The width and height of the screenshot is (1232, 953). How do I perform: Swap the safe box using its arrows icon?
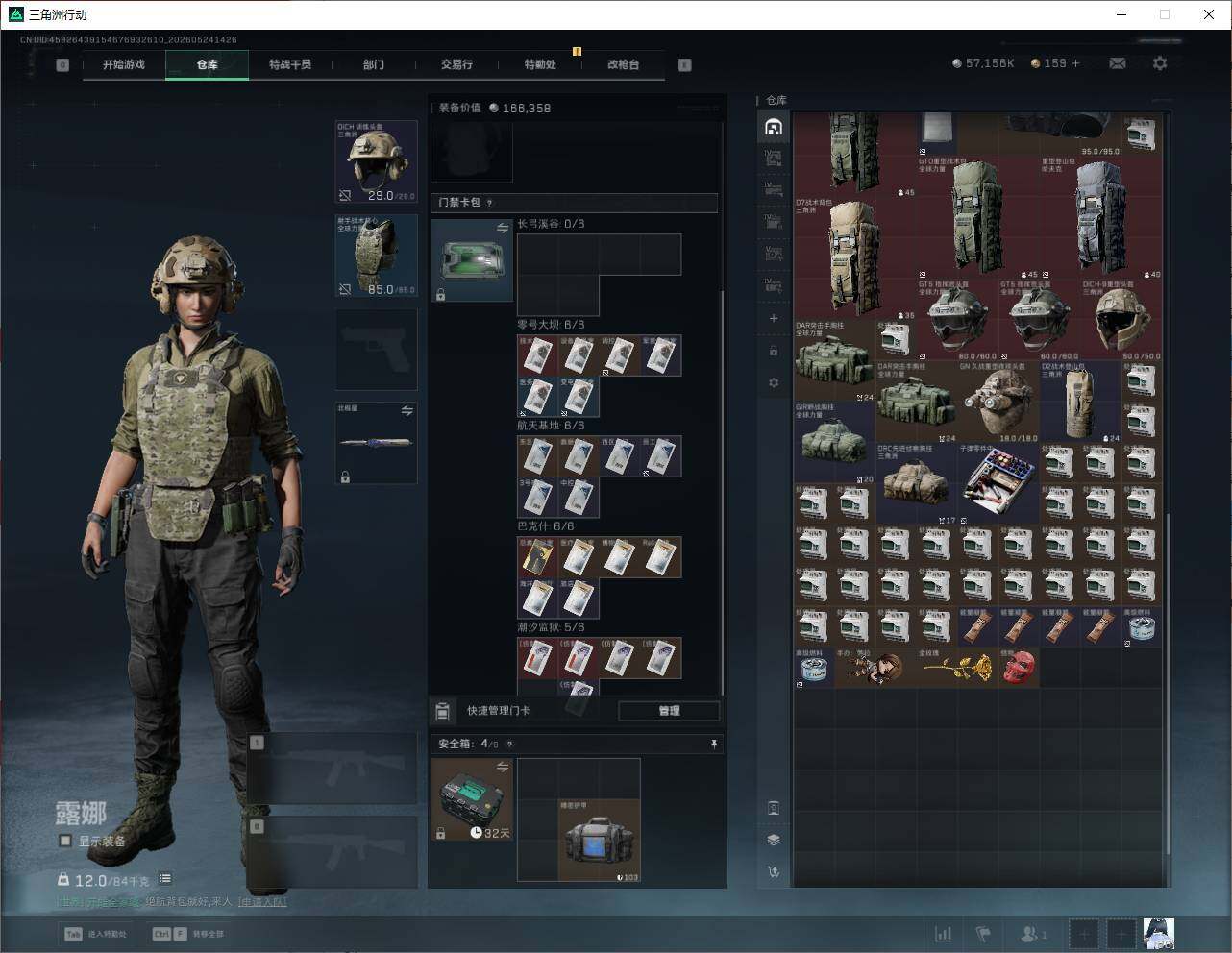(x=502, y=767)
